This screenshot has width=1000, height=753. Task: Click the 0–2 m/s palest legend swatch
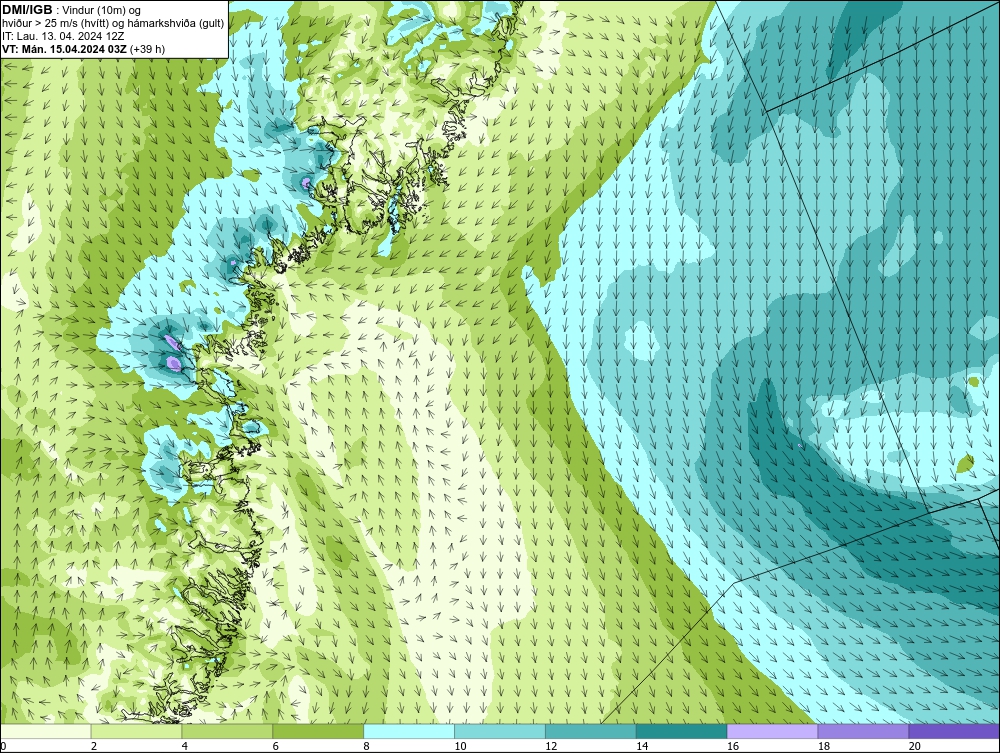click(x=46, y=731)
